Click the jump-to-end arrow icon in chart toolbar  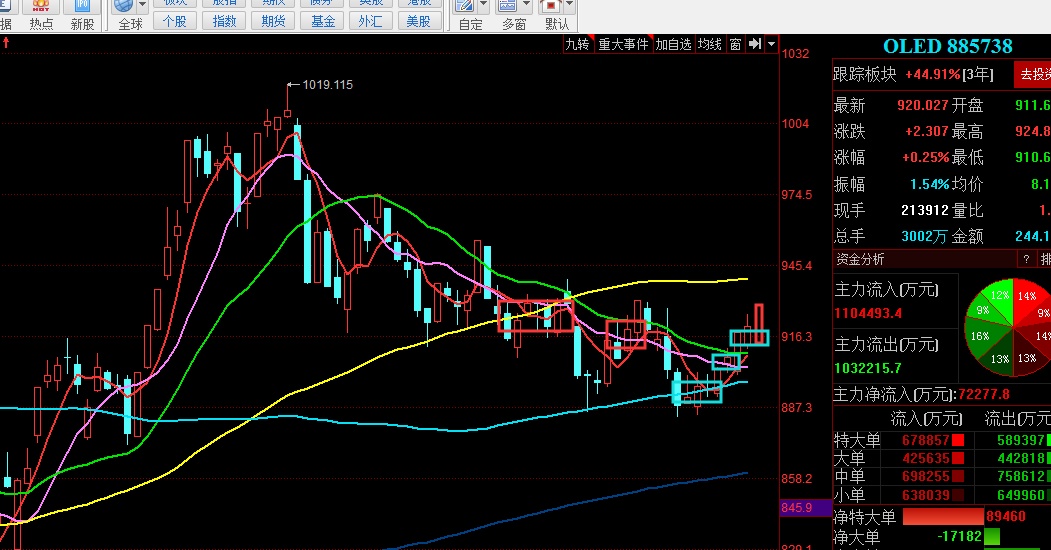tap(755, 44)
